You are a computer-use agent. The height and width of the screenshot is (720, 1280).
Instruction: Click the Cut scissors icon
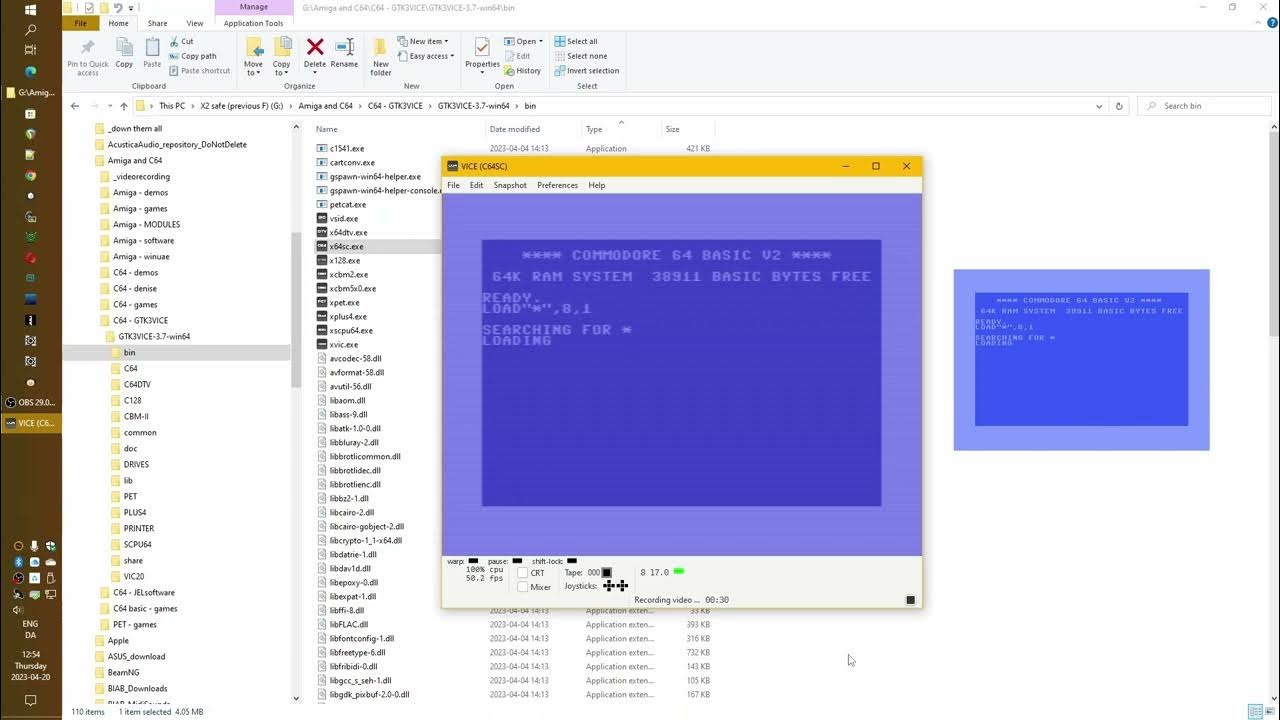(173, 42)
